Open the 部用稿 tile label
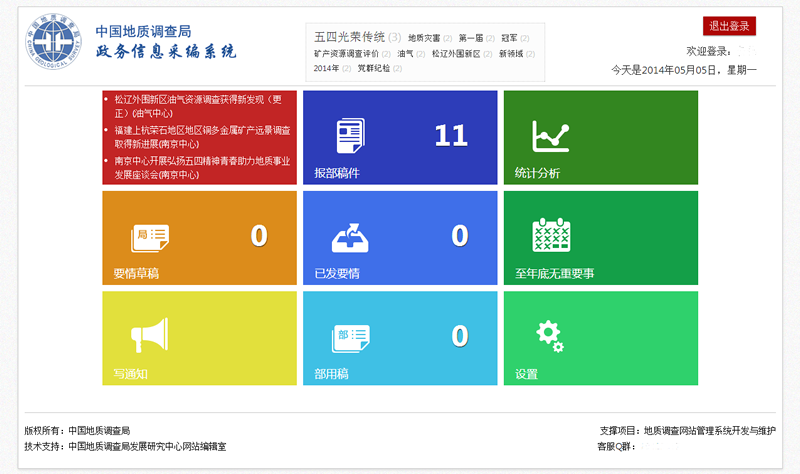 click(x=332, y=374)
